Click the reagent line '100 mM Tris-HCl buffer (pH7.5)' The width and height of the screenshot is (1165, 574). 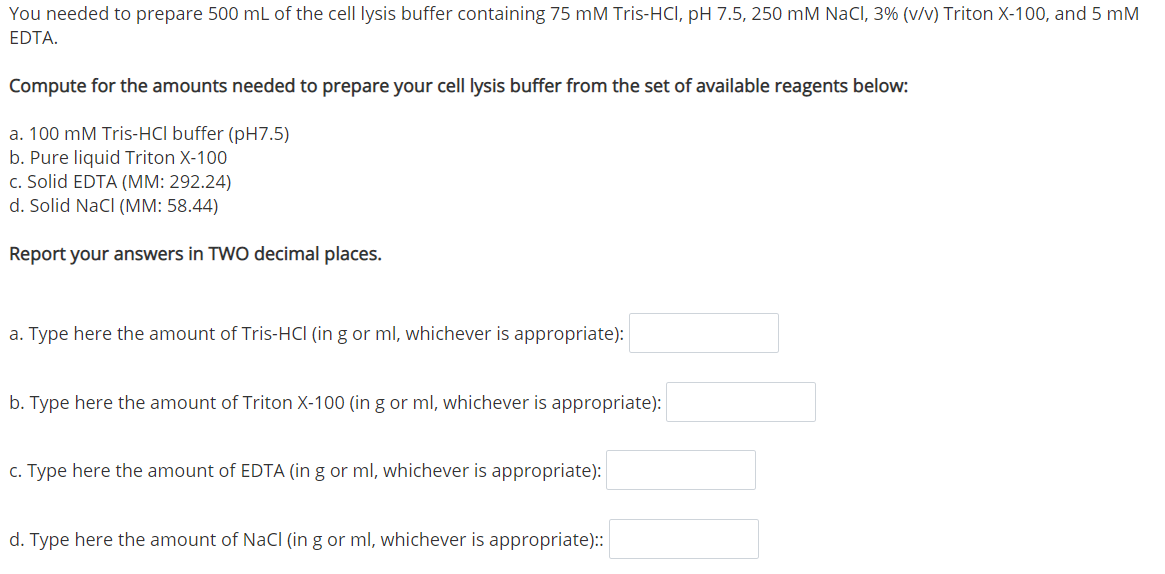[149, 134]
